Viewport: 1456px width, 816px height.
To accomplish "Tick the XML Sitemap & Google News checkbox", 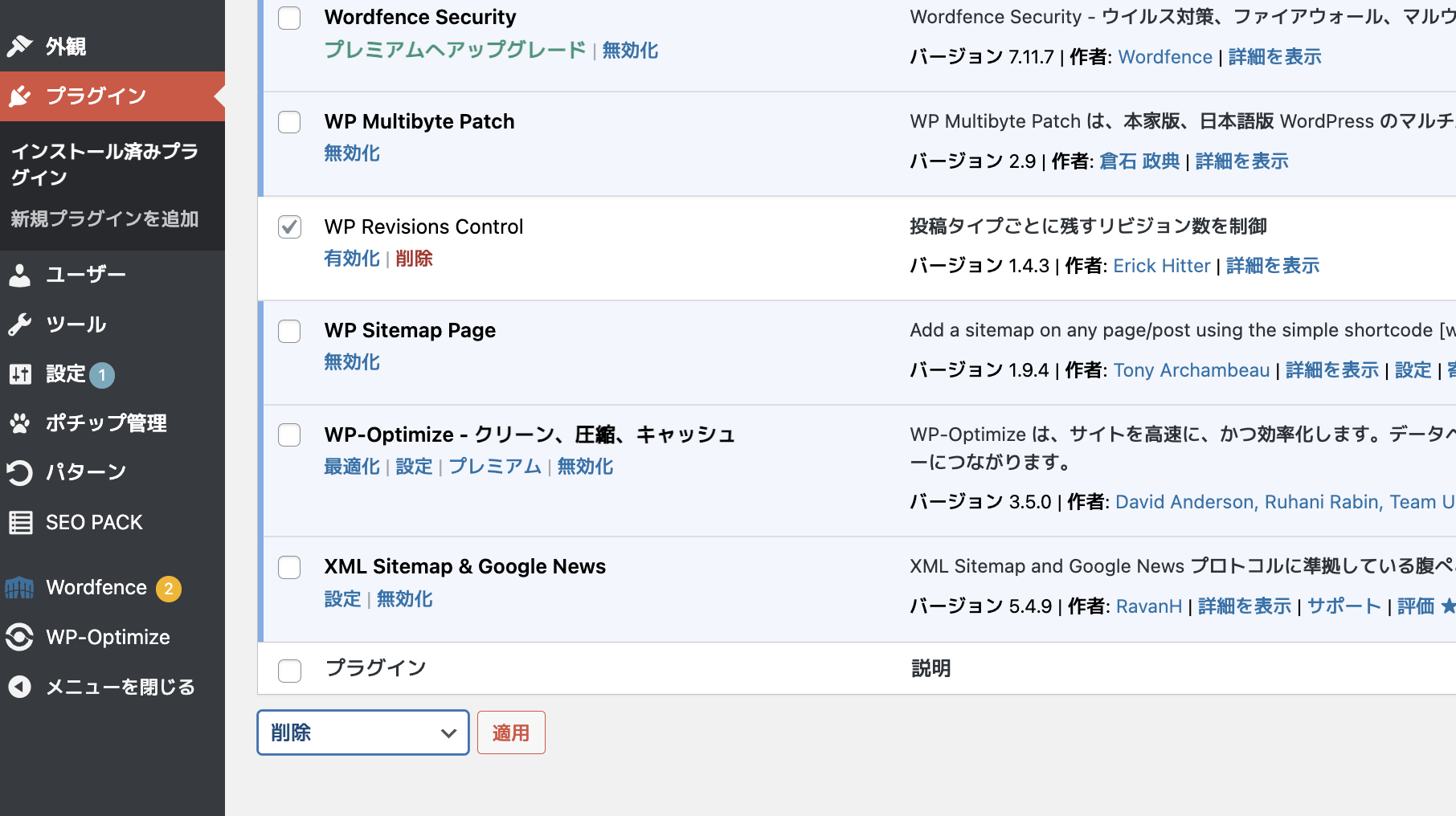I will 289,567.
